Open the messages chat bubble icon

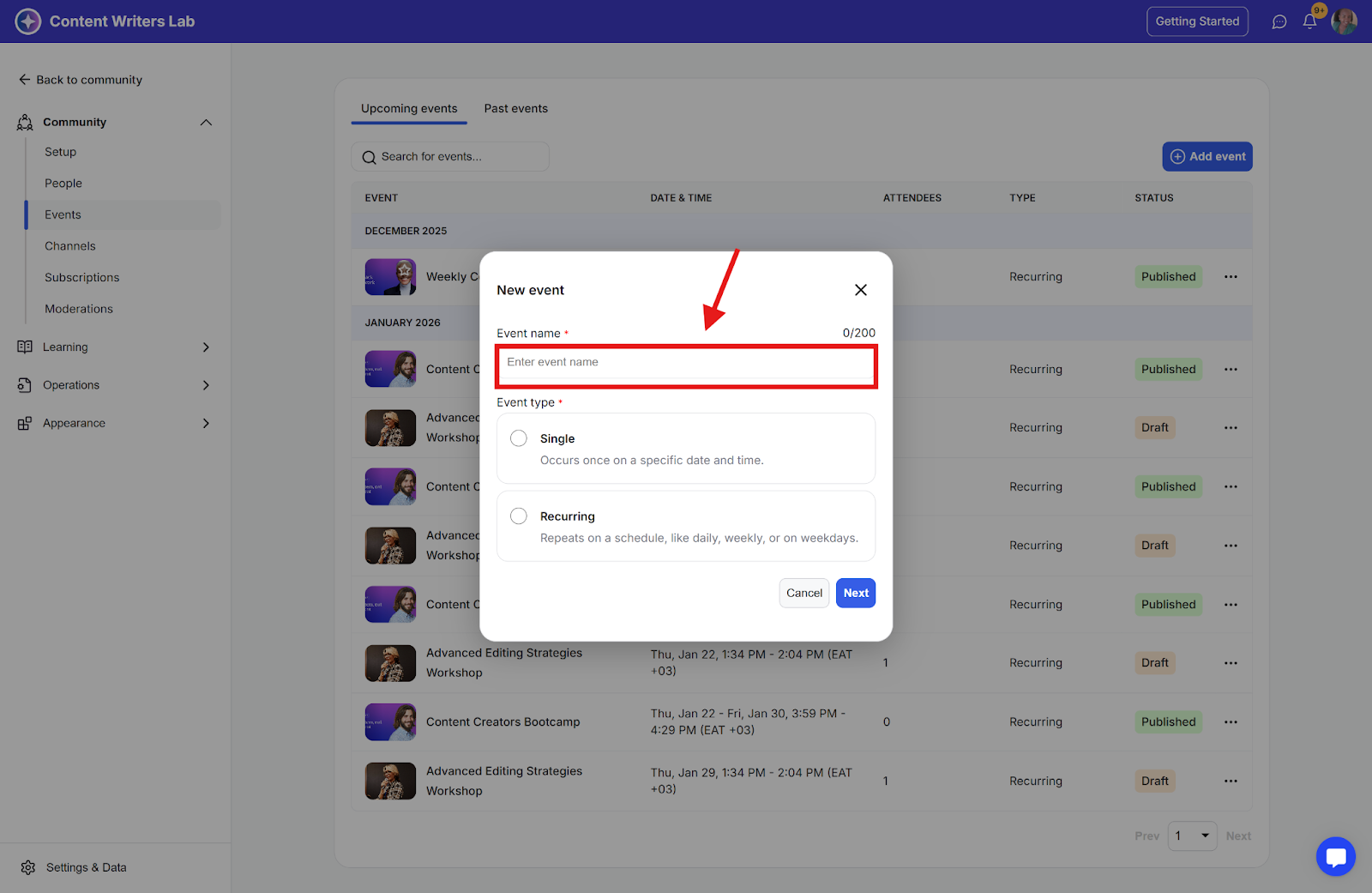[x=1279, y=21]
